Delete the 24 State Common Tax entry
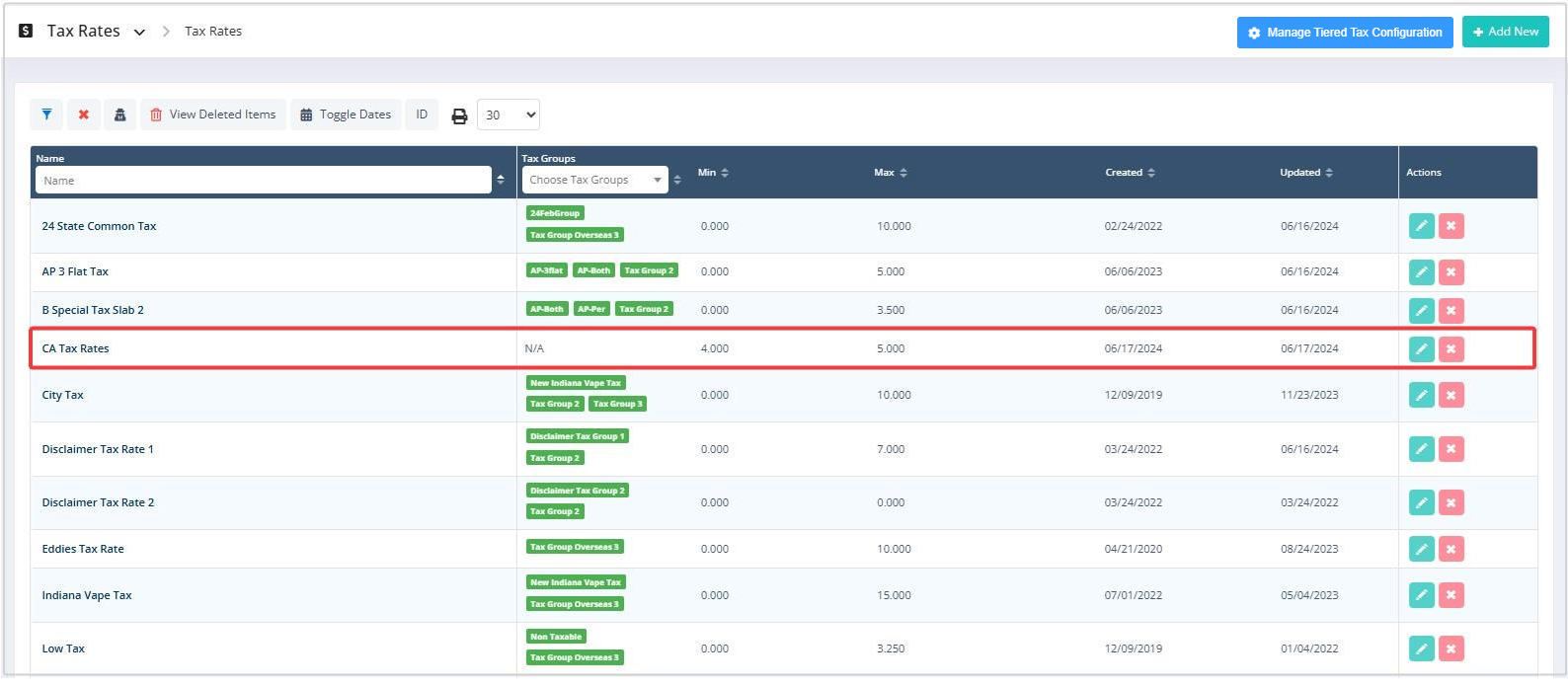The height and width of the screenshot is (686, 1568). (1450, 226)
